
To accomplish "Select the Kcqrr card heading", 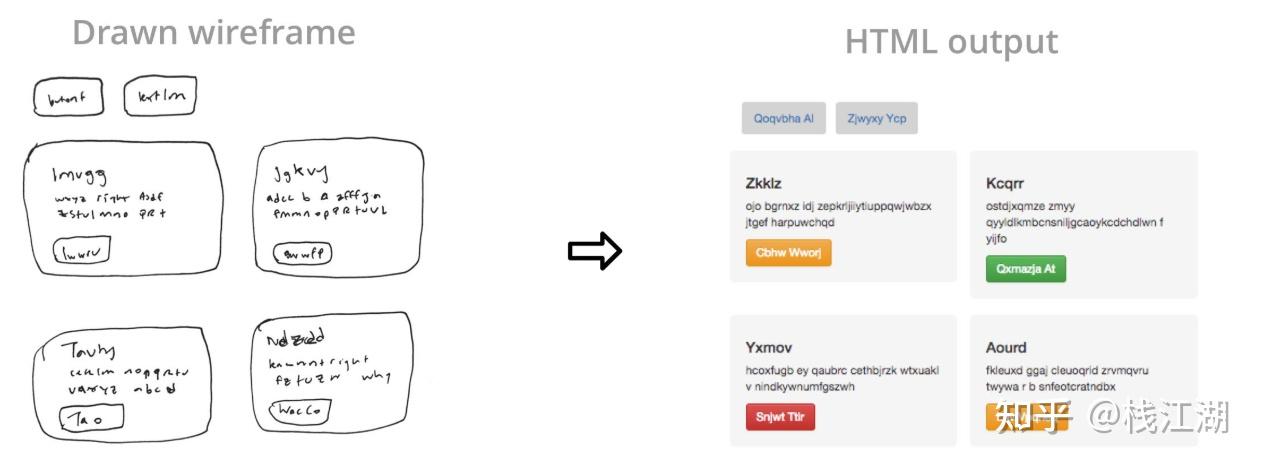I will pos(1005,183).
